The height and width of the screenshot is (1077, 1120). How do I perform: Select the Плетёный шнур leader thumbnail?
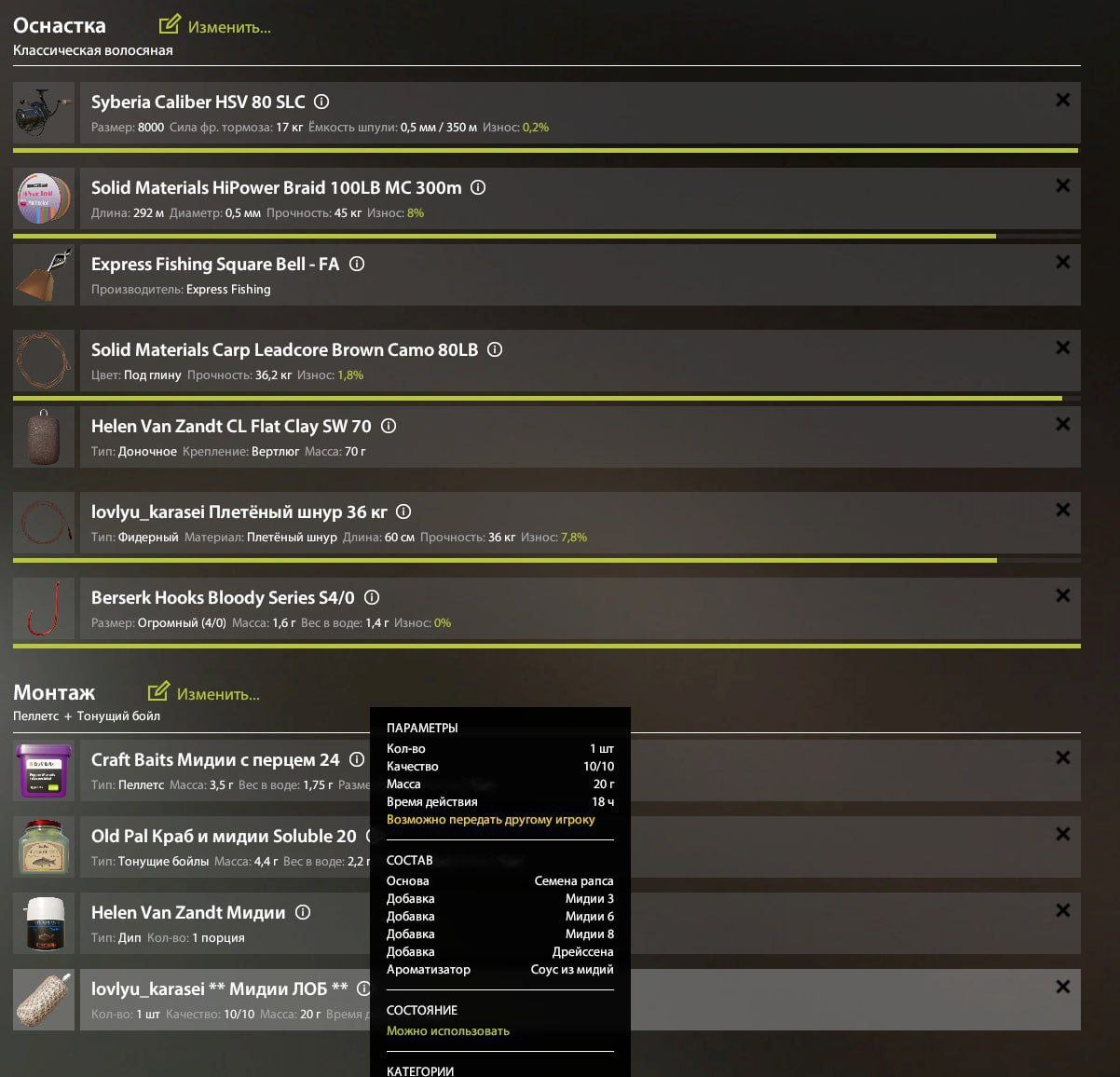[44, 523]
